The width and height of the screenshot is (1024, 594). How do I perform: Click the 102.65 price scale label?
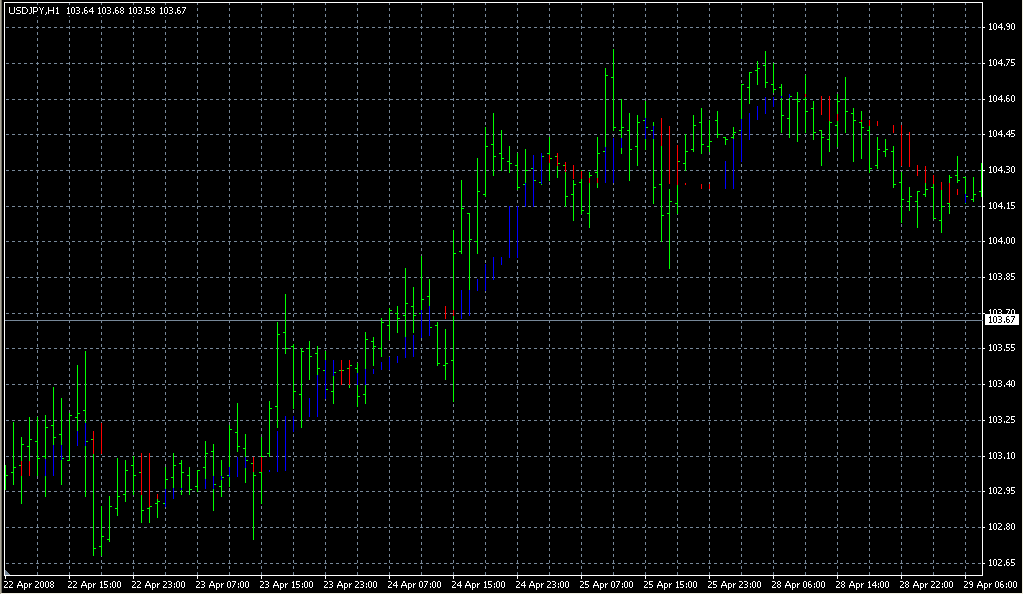[1001, 562]
